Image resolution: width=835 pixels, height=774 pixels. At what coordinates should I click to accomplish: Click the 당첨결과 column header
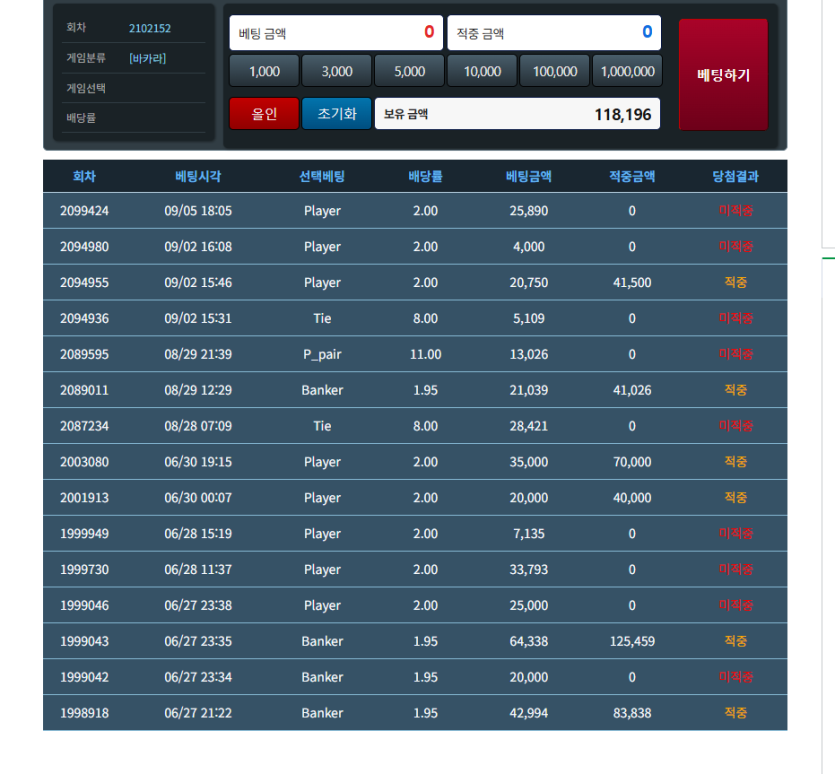(x=735, y=176)
